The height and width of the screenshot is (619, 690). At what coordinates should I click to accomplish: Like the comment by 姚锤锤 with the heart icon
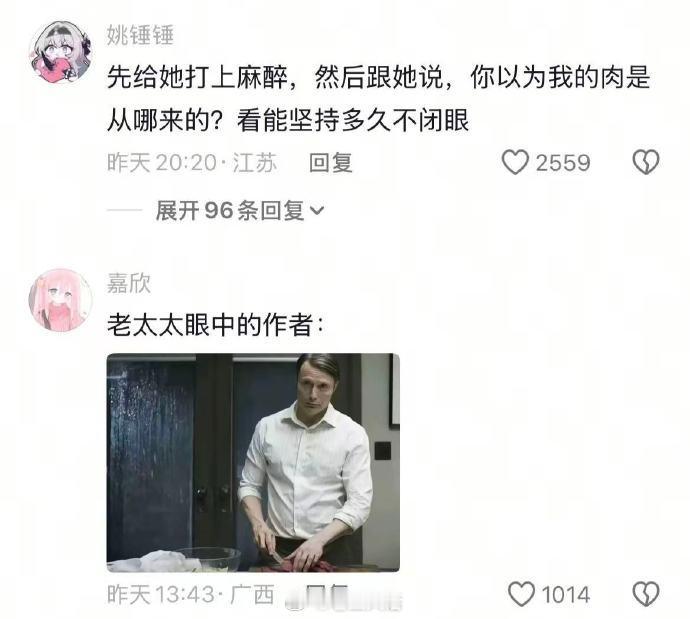(515, 162)
